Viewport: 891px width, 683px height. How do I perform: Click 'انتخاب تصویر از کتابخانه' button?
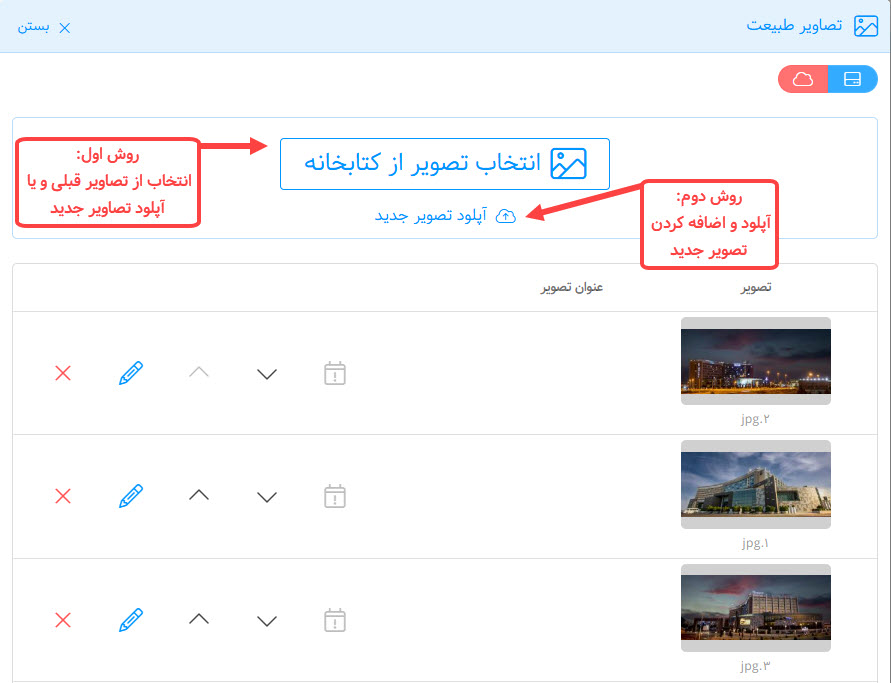click(x=445, y=164)
